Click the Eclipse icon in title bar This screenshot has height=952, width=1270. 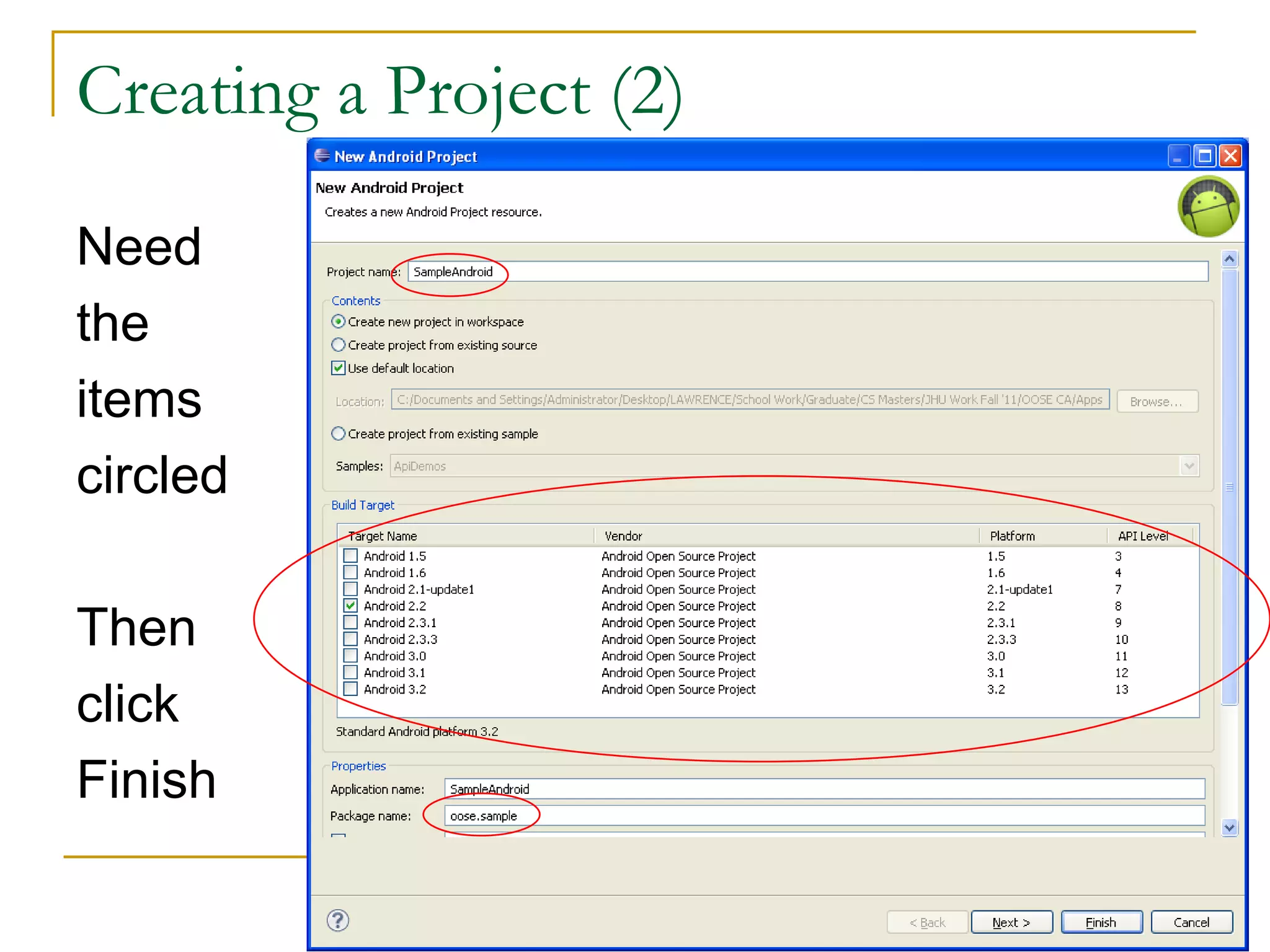point(322,156)
